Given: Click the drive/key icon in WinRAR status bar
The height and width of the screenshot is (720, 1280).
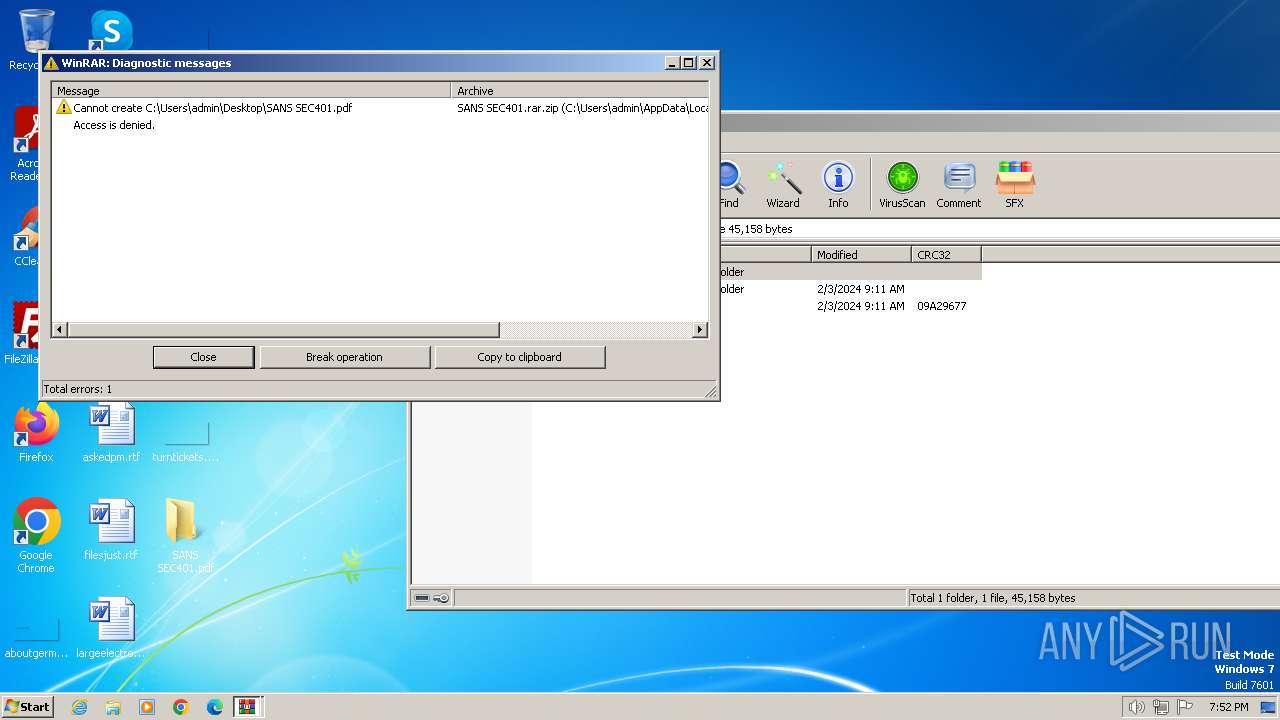Looking at the screenshot, I should coord(432,598).
